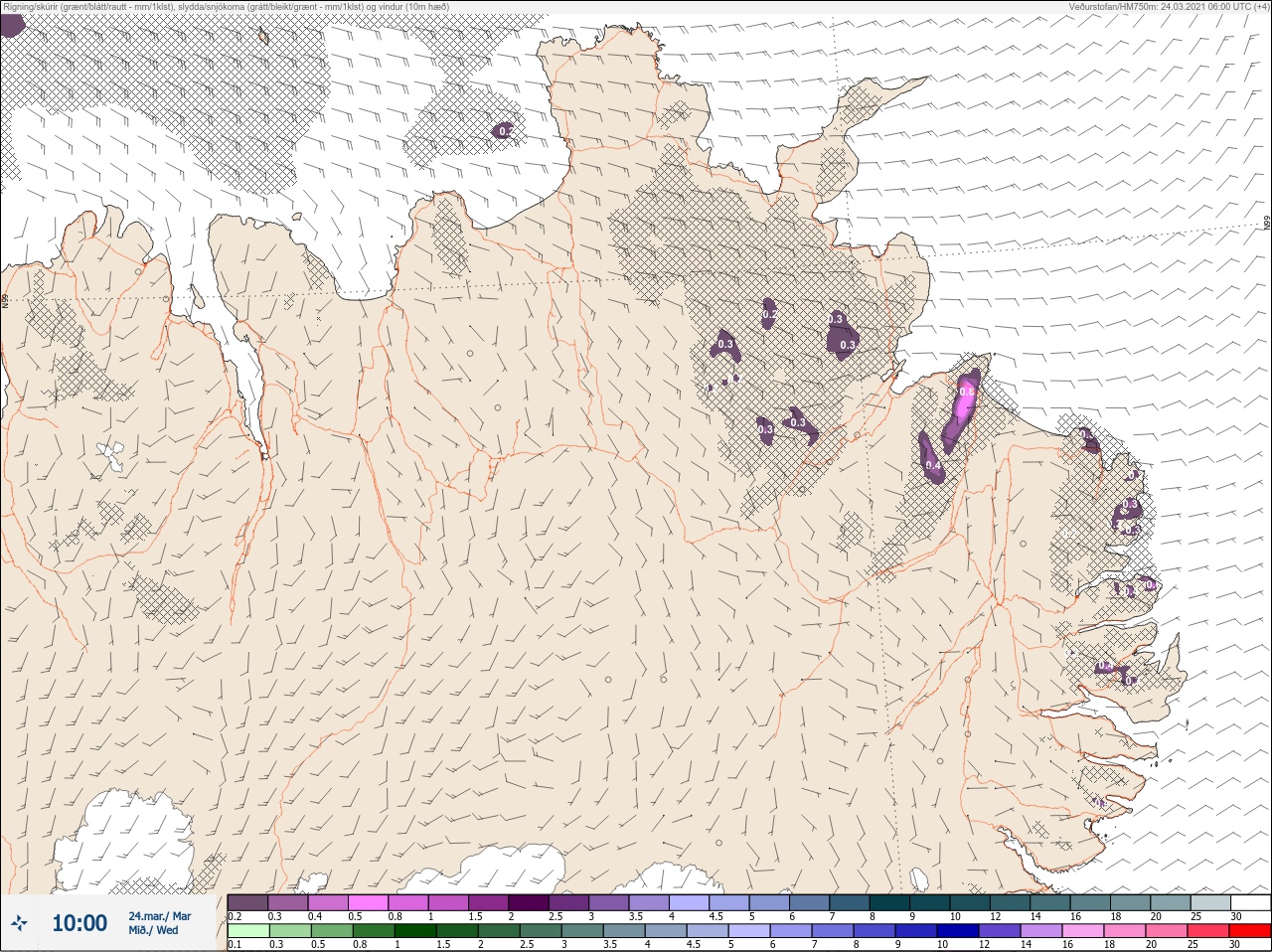Pick the darkest purple 2–2.5 snow swatch
The image size is (1272, 952).
(529, 902)
